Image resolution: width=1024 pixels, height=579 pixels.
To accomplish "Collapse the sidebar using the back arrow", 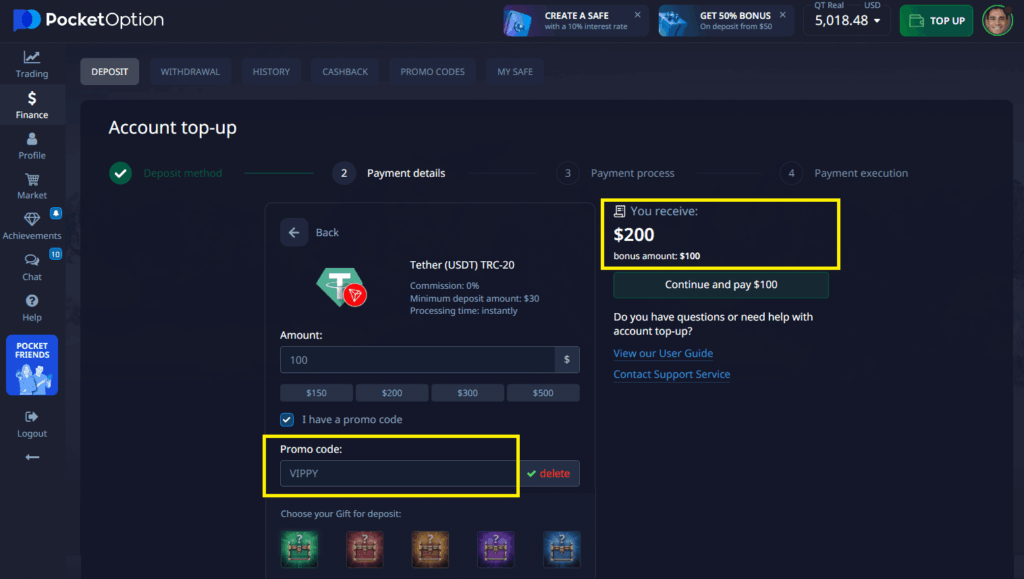I will [x=31, y=457].
